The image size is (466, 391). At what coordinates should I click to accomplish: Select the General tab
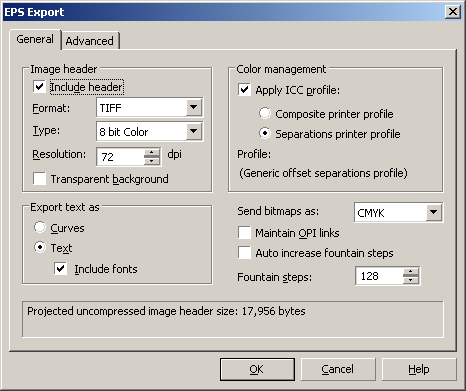tap(35, 39)
